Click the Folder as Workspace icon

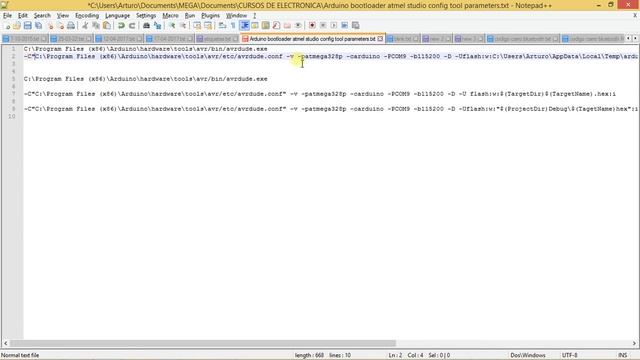(287, 26)
